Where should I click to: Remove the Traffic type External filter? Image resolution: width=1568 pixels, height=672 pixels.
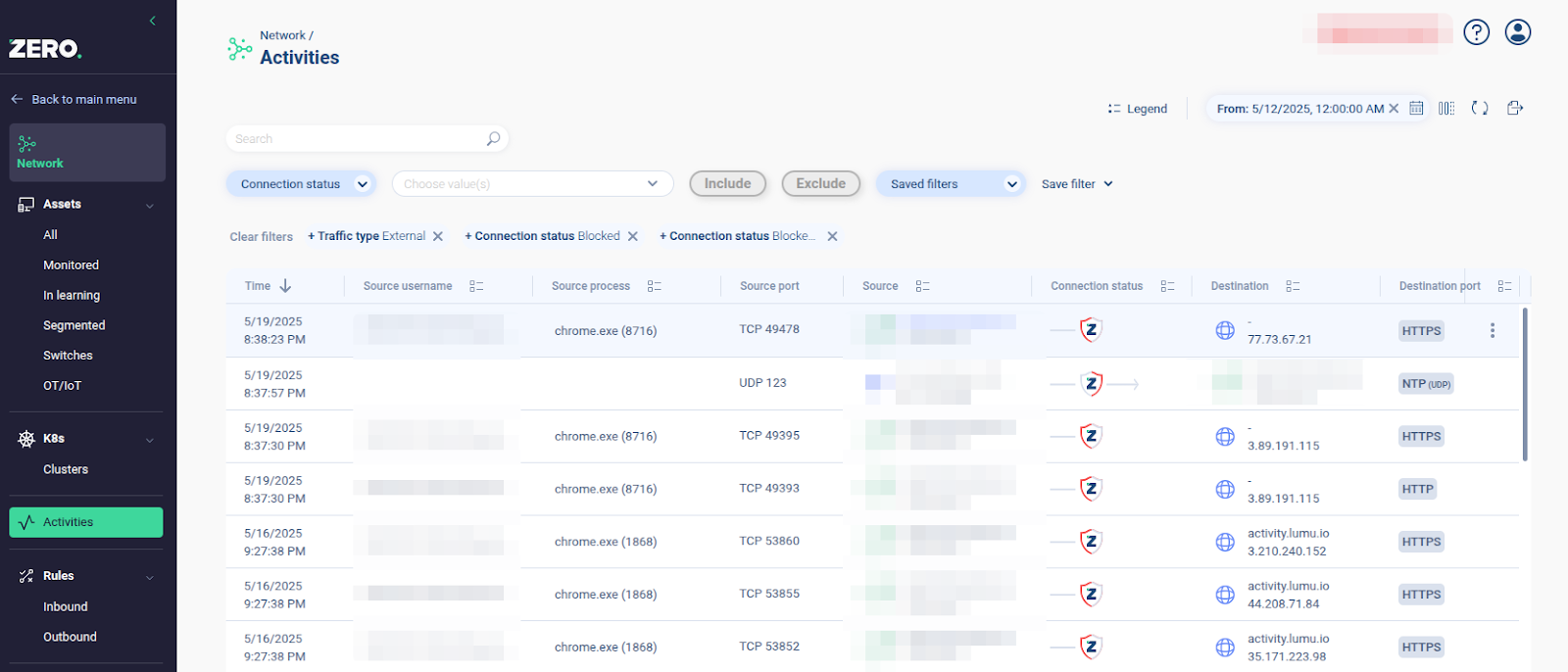438,236
